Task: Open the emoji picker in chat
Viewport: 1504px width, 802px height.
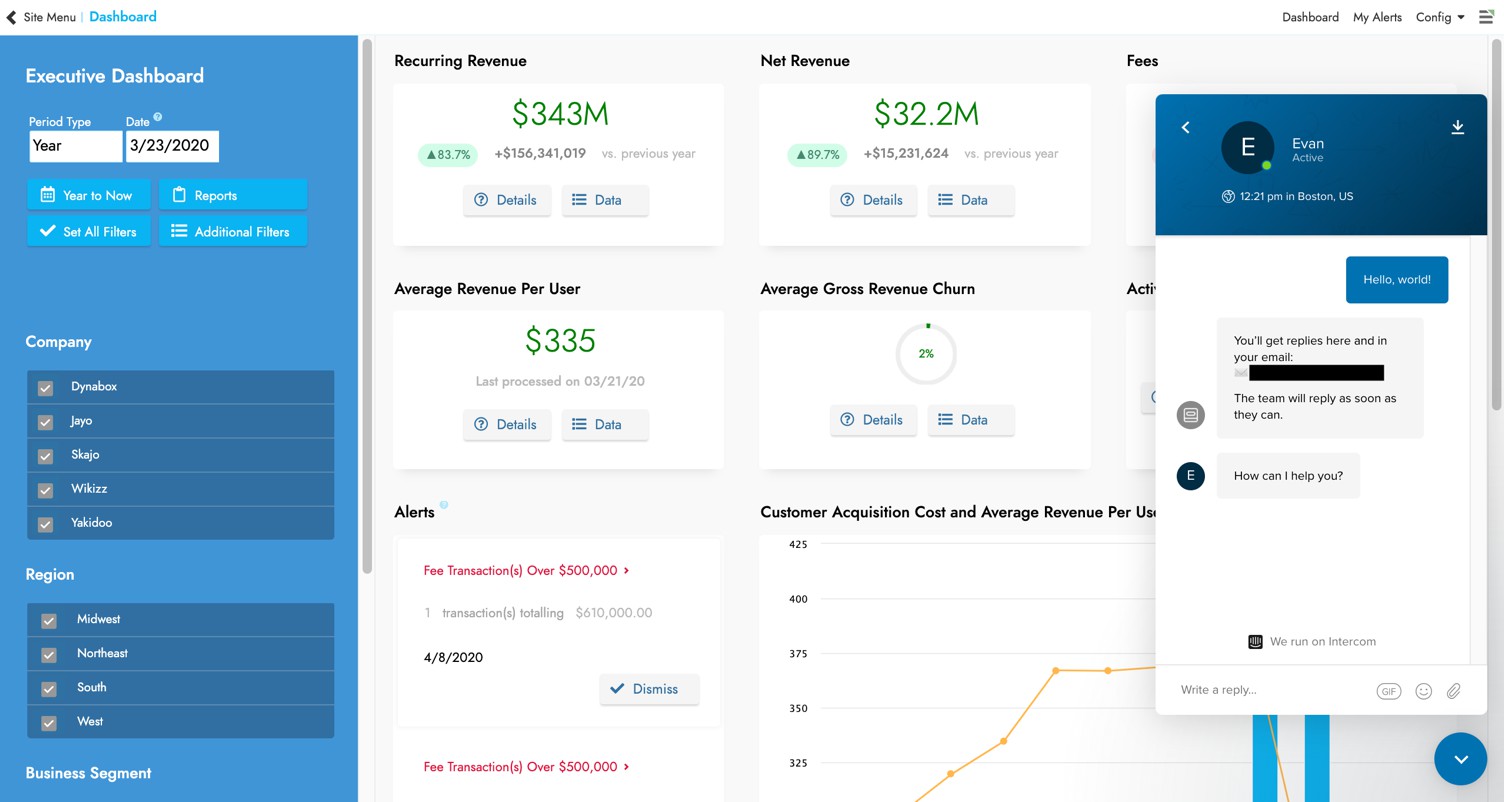Action: point(1423,691)
